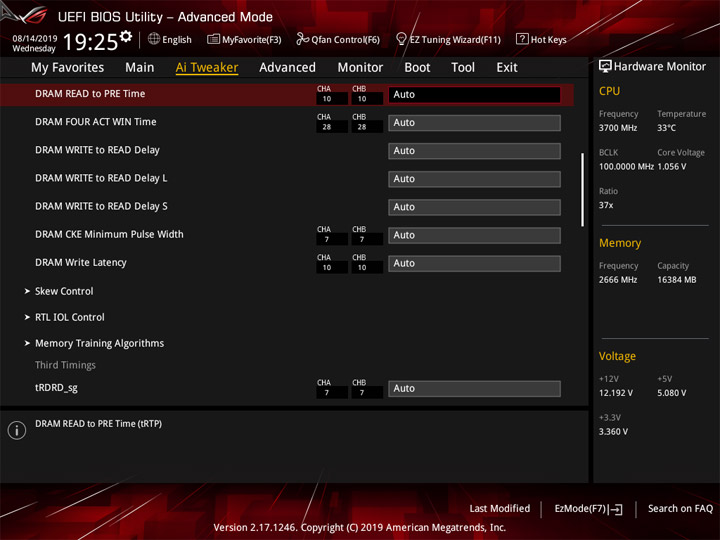The image size is (720, 540).
Task: Open DRAM WRITE to READ Delay value field
Action: point(474,151)
